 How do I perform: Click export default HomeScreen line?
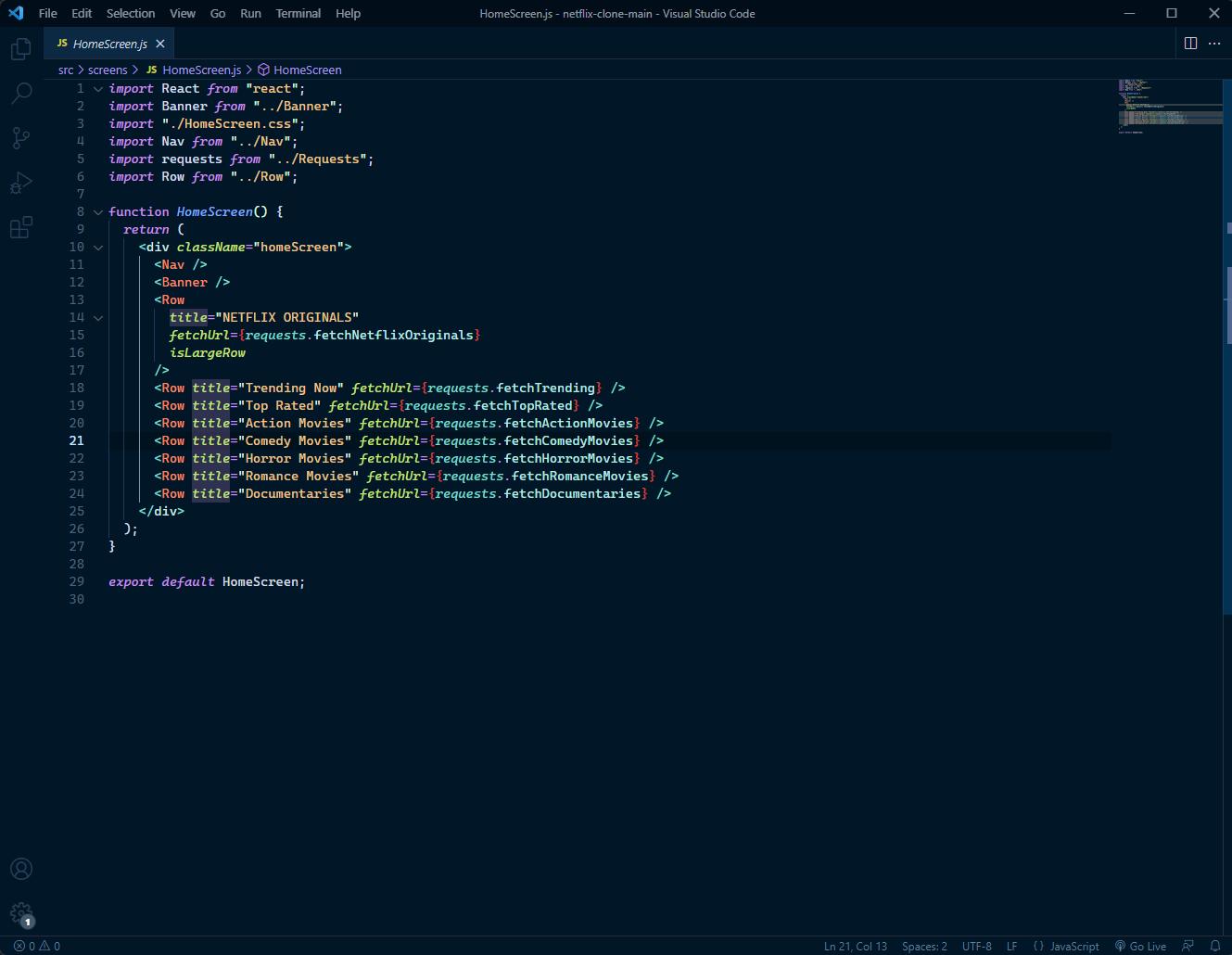pos(207,582)
